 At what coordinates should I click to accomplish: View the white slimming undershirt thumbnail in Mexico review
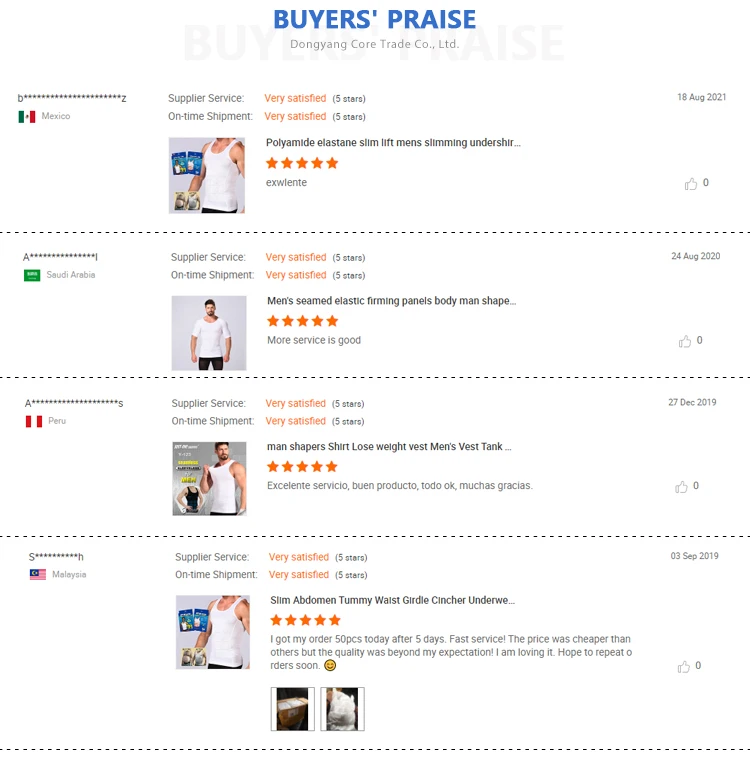coord(207,175)
